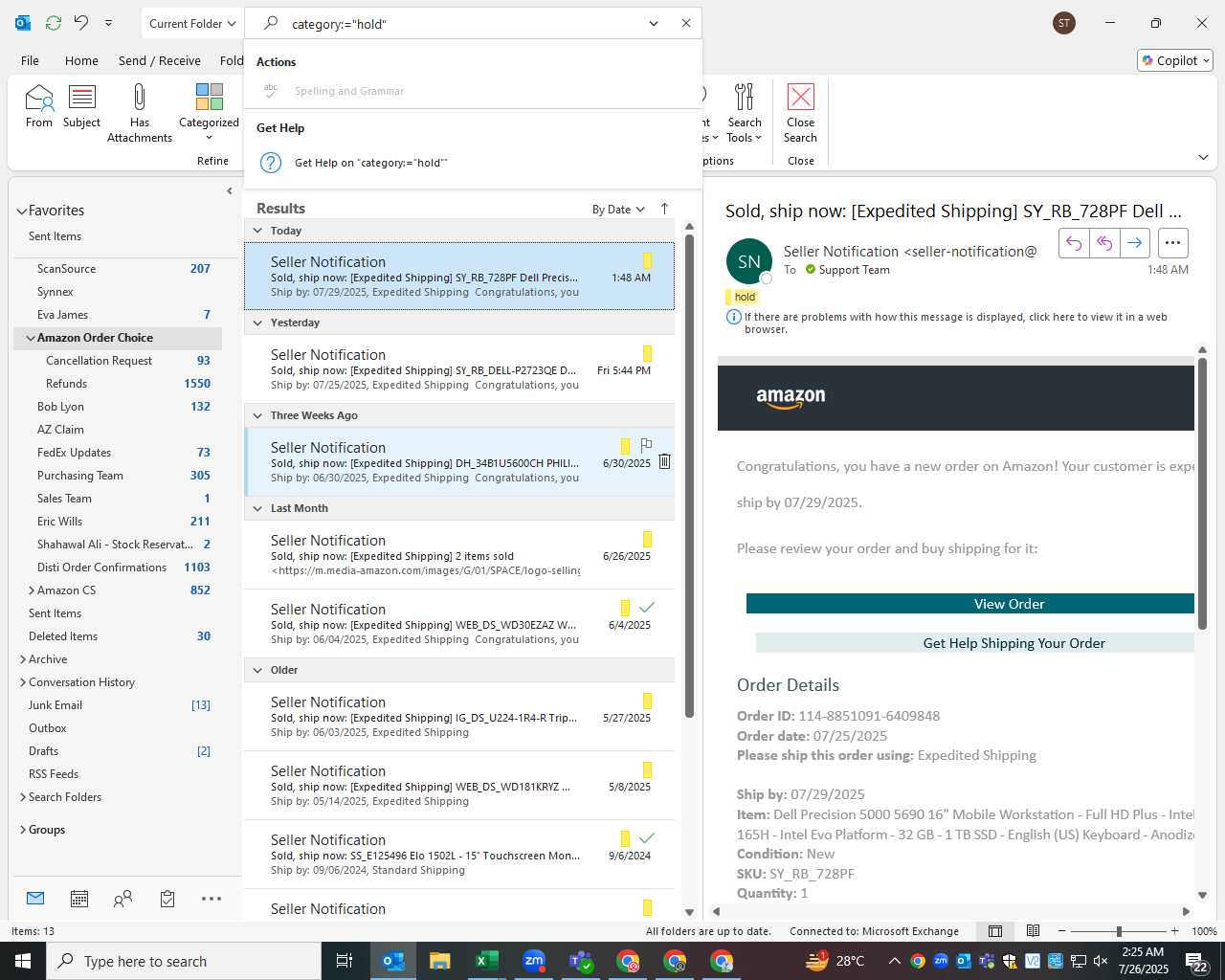The height and width of the screenshot is (980, 1225).
Task: Expand the Search Folders node
Action: tap(23, 797)
